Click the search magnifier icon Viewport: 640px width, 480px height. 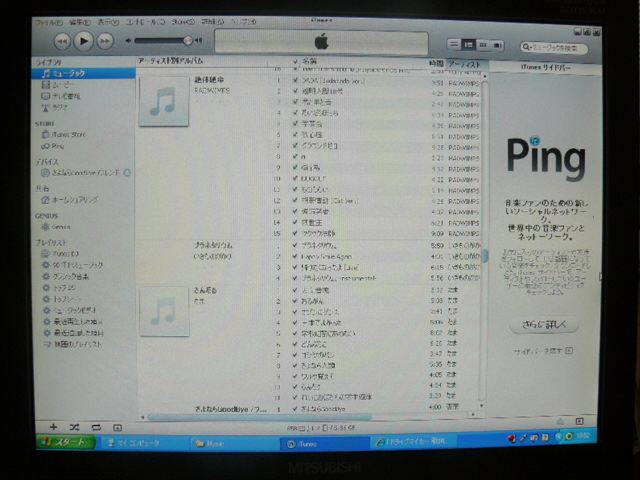tap(526, 47)
